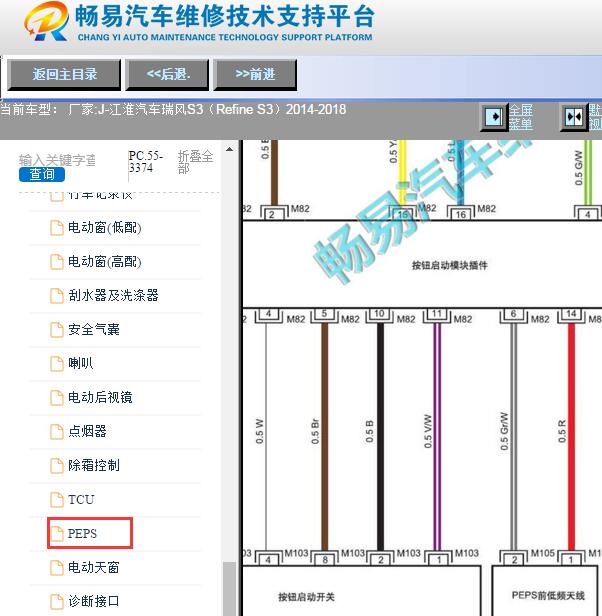Viewport: 602px width, 616px height.
Task: Click the document icon beside PEPS
Action: (x=57, y=534)
